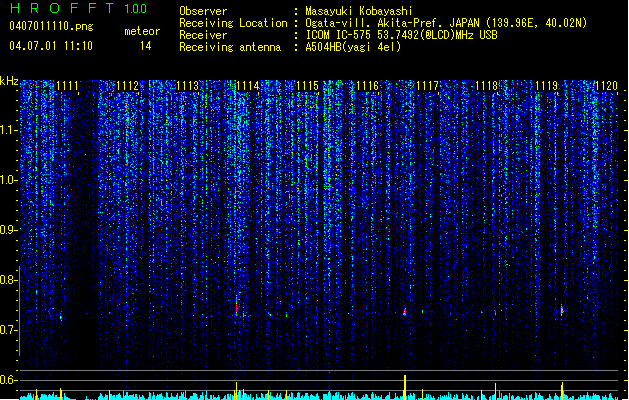Click the observer name Masayuki Kobayashi
This screenshot has height=400, width=629.
(359, 11)
